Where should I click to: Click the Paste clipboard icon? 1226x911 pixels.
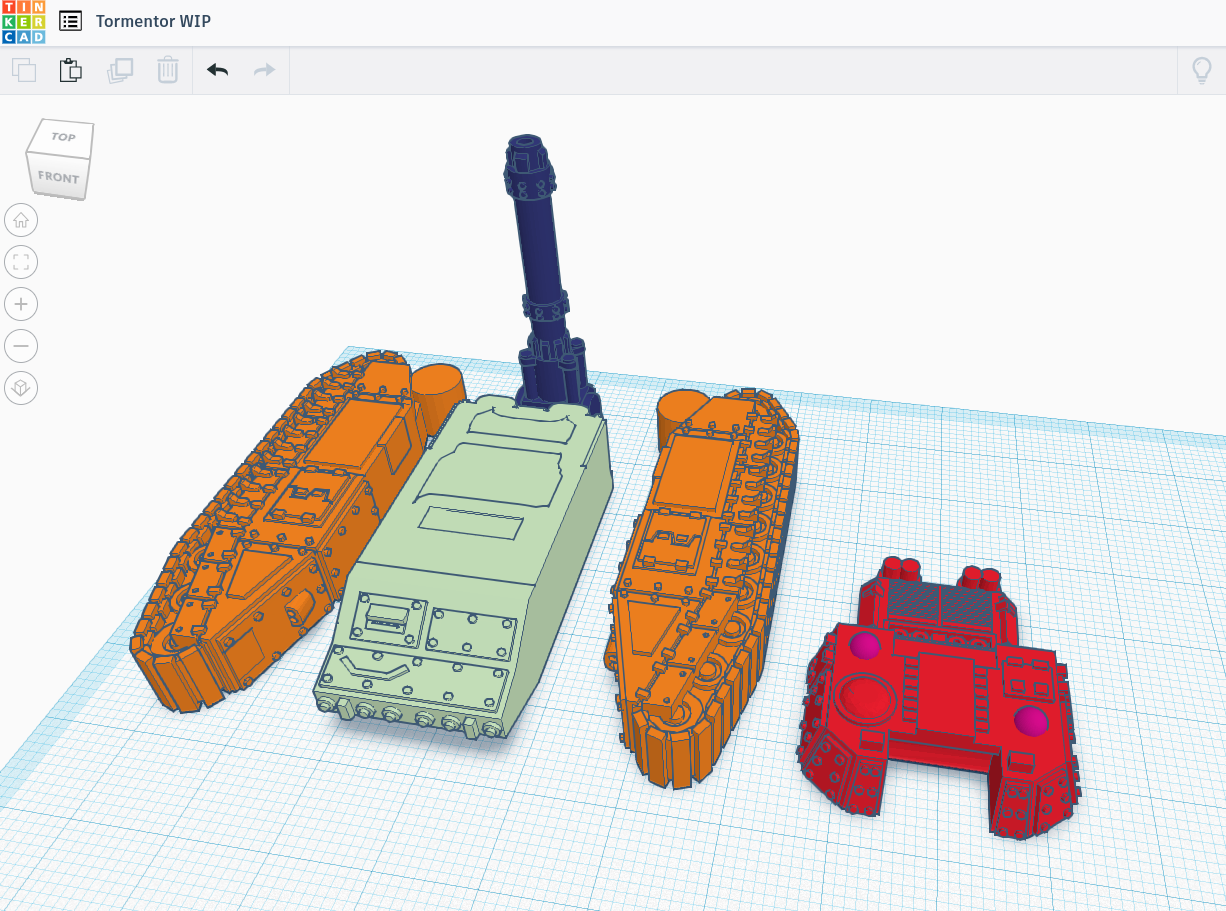(x=70, y=70)
